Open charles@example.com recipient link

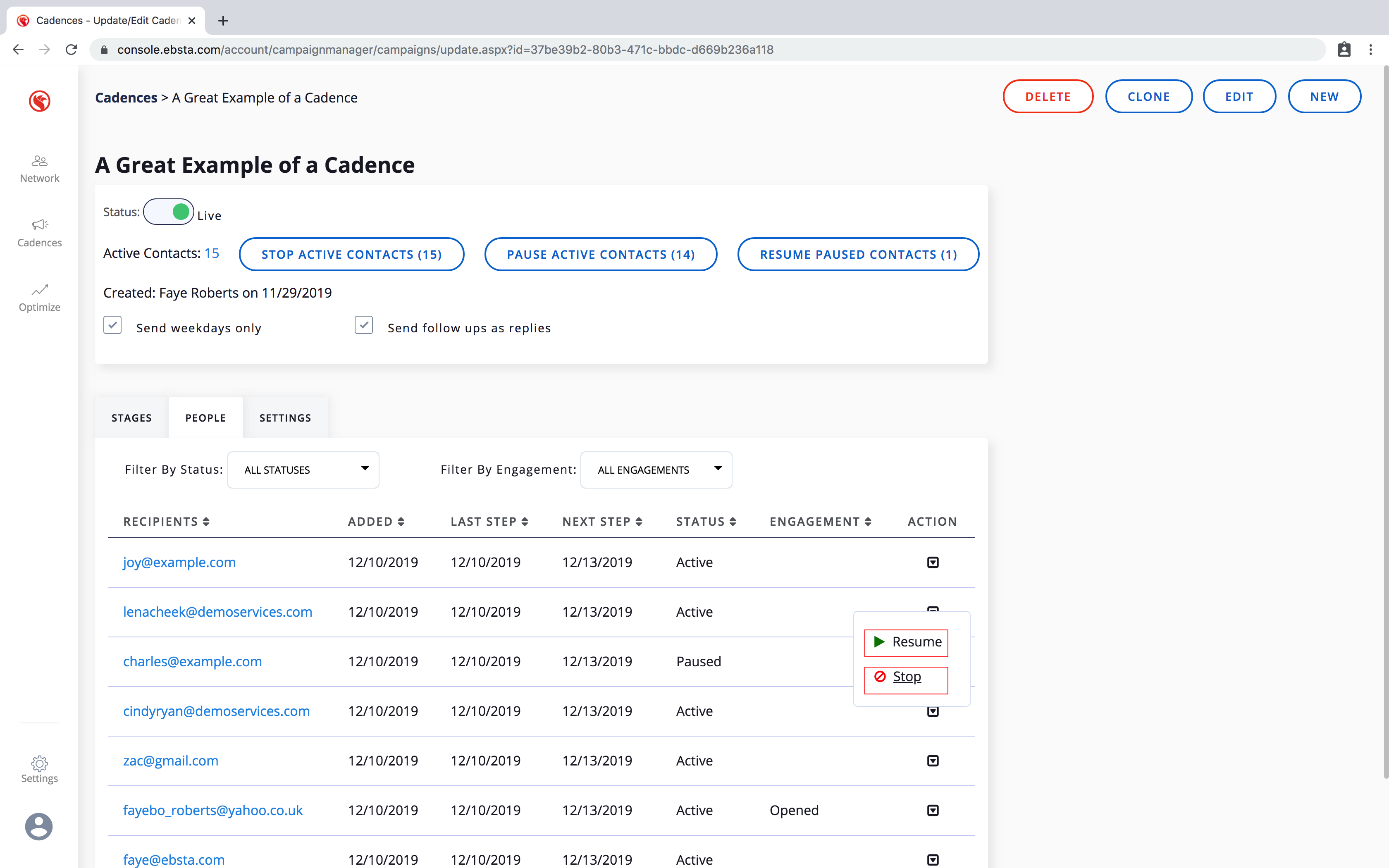pyautogui.click(x=192, y=661)
